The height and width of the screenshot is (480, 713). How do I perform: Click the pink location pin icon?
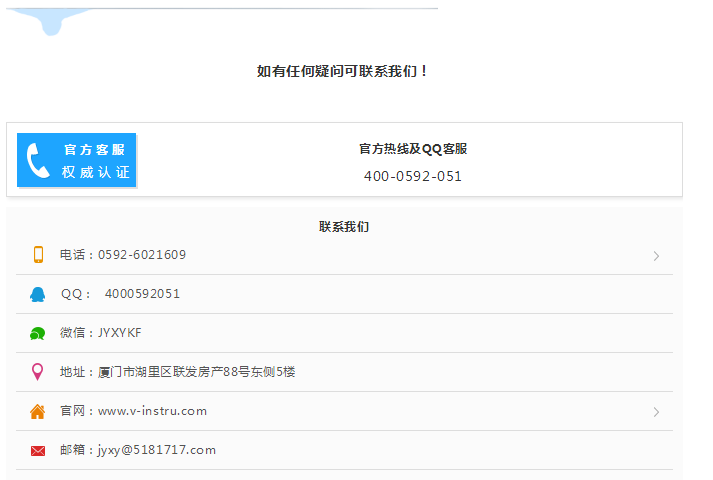[x=38, y=372]
